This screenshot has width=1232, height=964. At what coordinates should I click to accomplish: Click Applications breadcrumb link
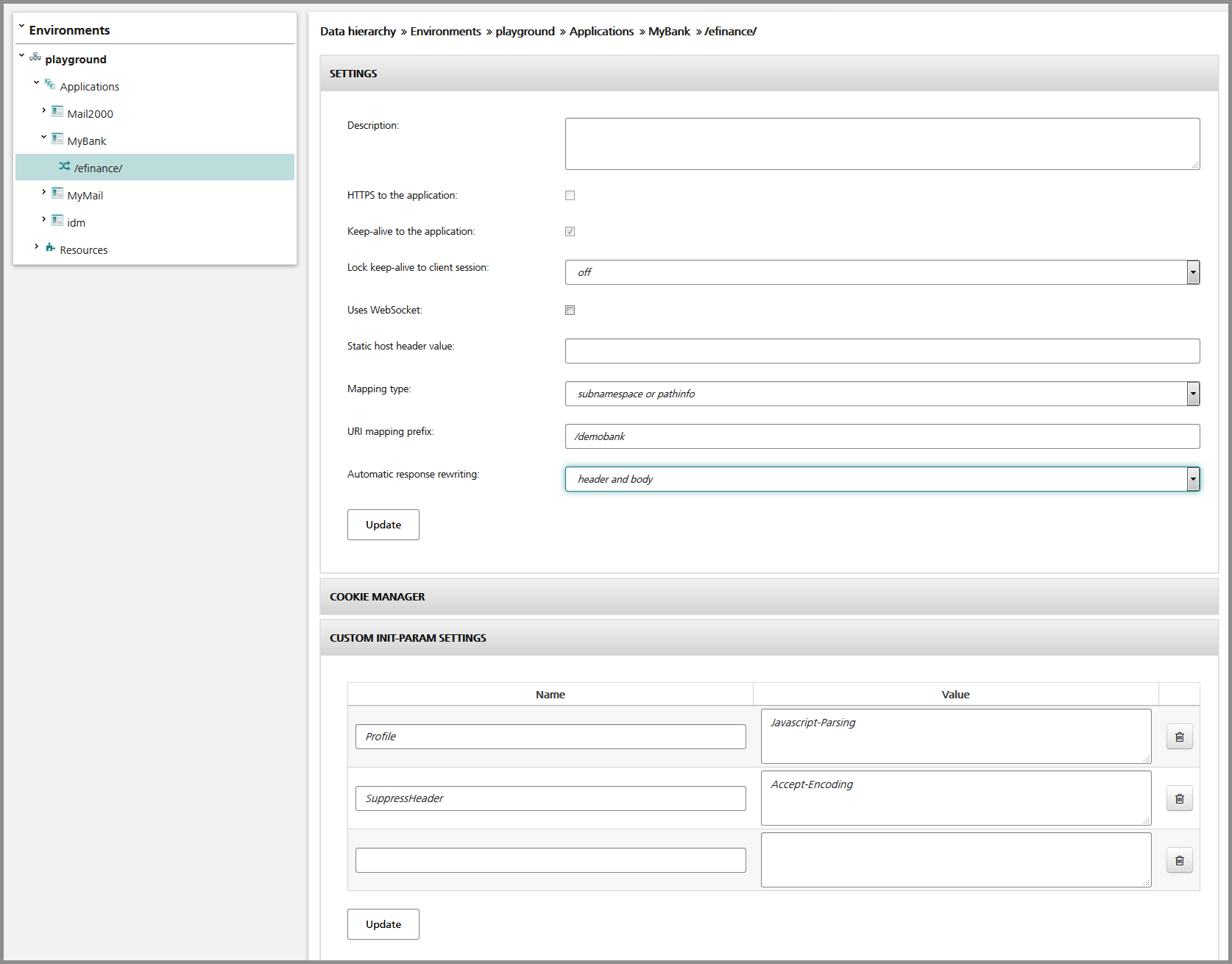(x=601, y=32)
